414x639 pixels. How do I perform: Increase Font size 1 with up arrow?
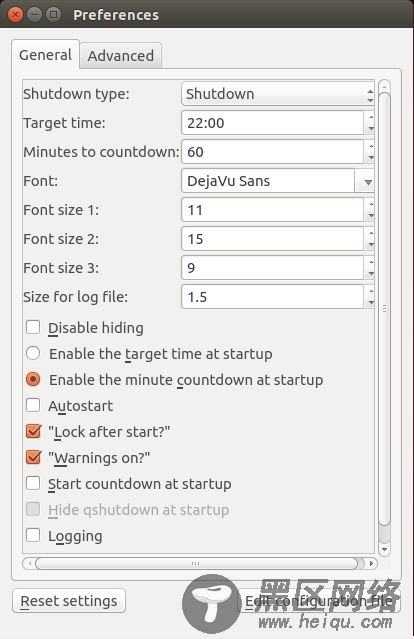(370, 204)
